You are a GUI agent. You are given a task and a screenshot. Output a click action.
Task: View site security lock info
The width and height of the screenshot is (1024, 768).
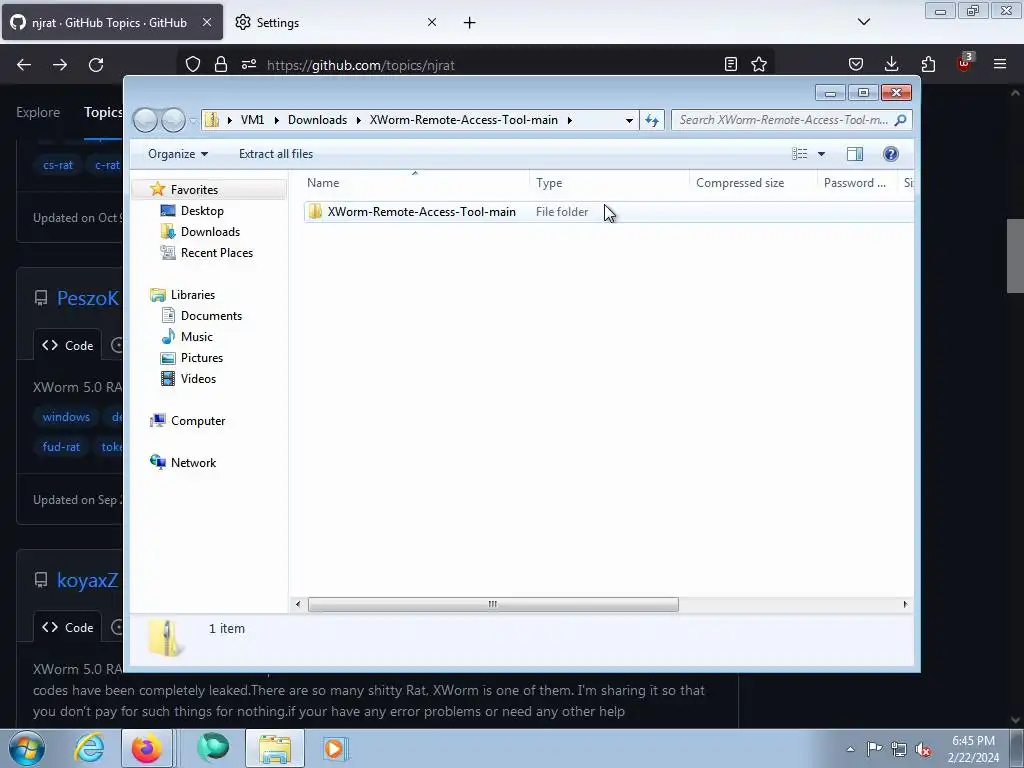tap(221, 65)
